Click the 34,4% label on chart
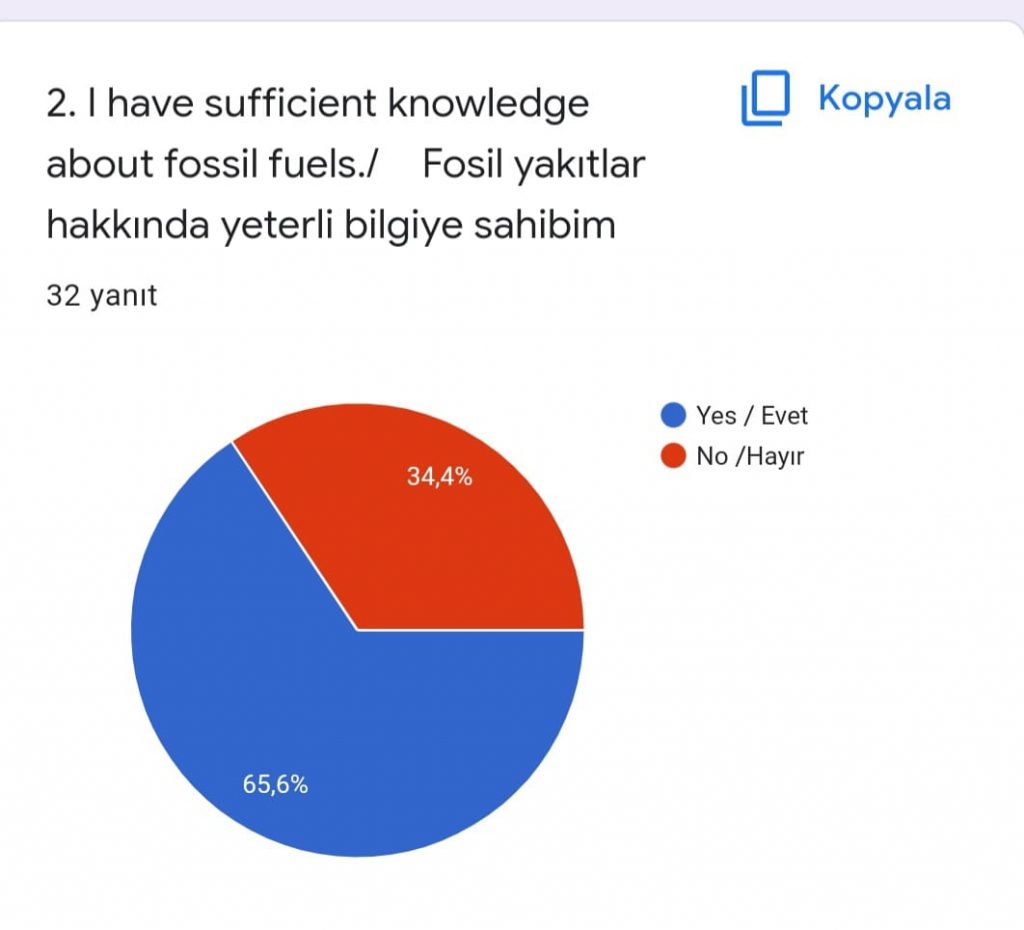This screenshot has height=930, width=1024. pos(440,477)
